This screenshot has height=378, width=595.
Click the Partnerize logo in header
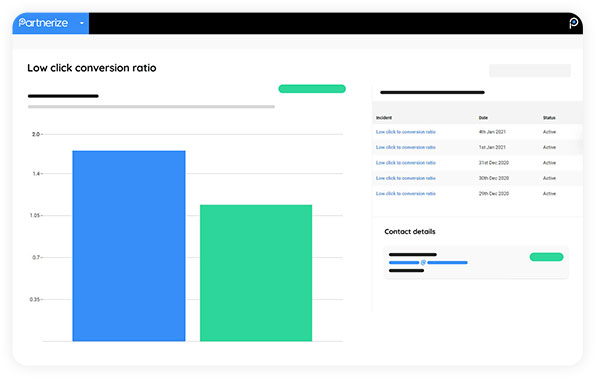coord(43,23)
